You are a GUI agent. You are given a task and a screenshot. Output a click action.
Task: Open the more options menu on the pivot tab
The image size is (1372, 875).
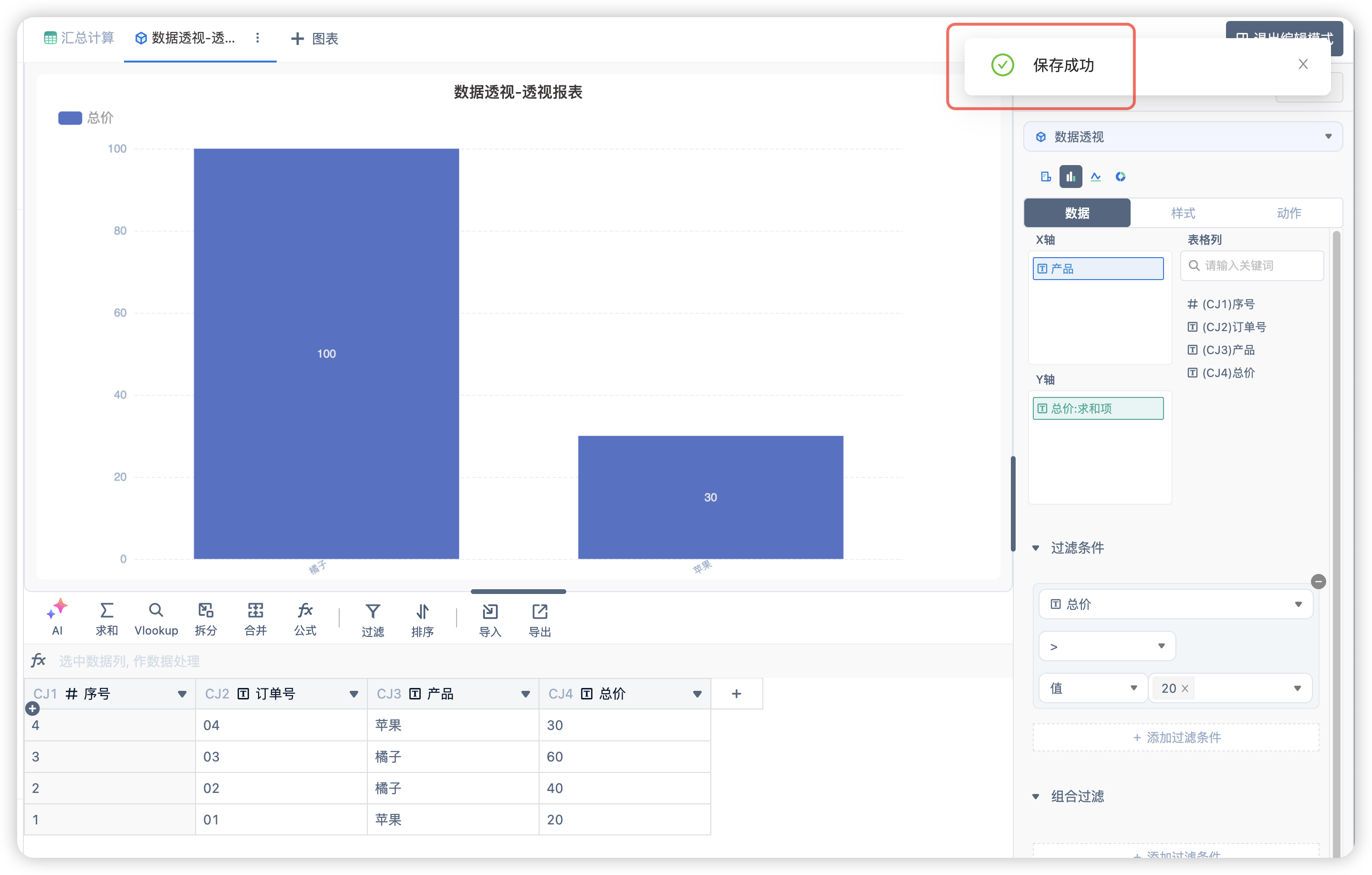[258, 38]
